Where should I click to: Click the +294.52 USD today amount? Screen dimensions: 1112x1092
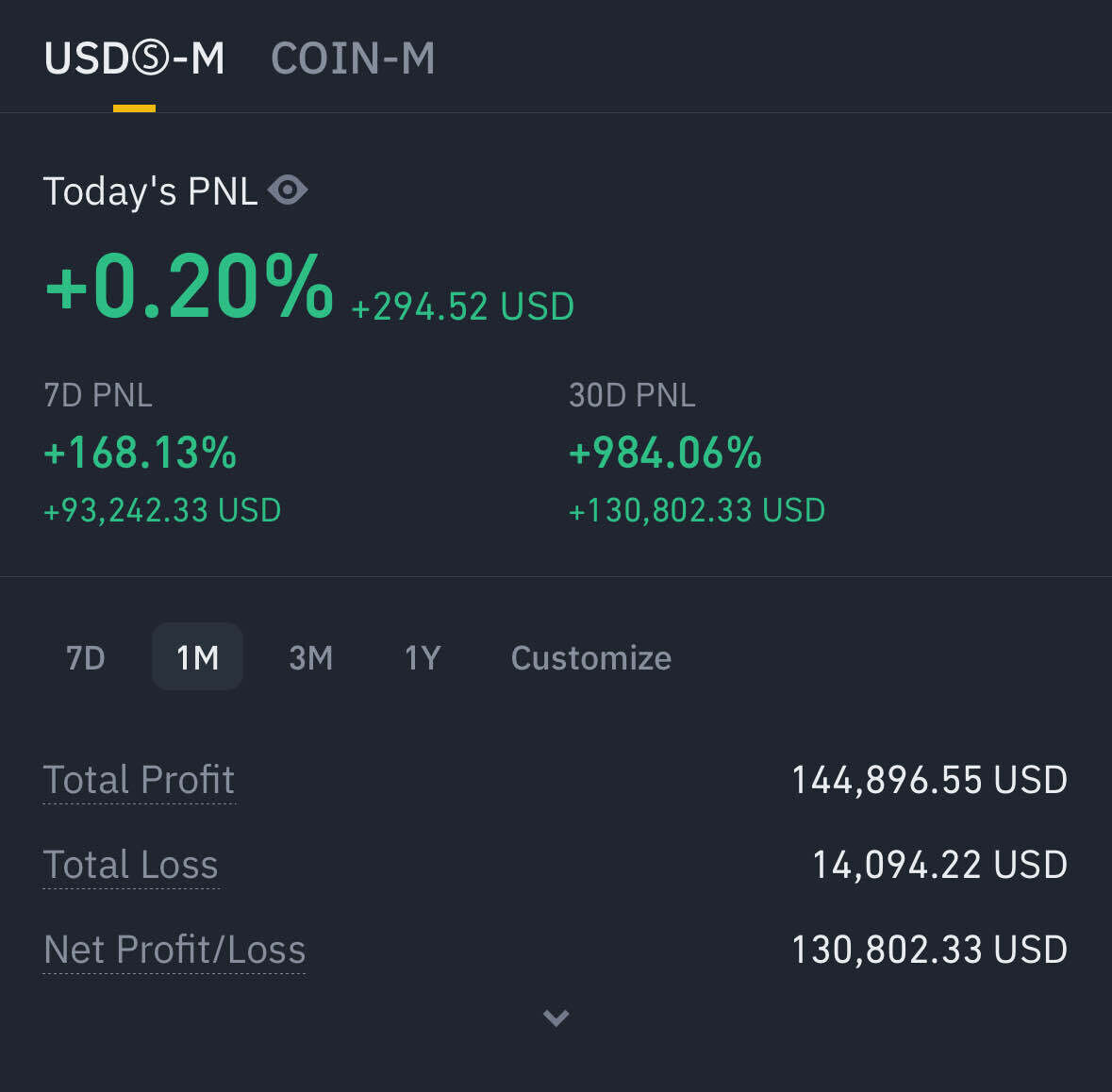[x=462, y=307]
